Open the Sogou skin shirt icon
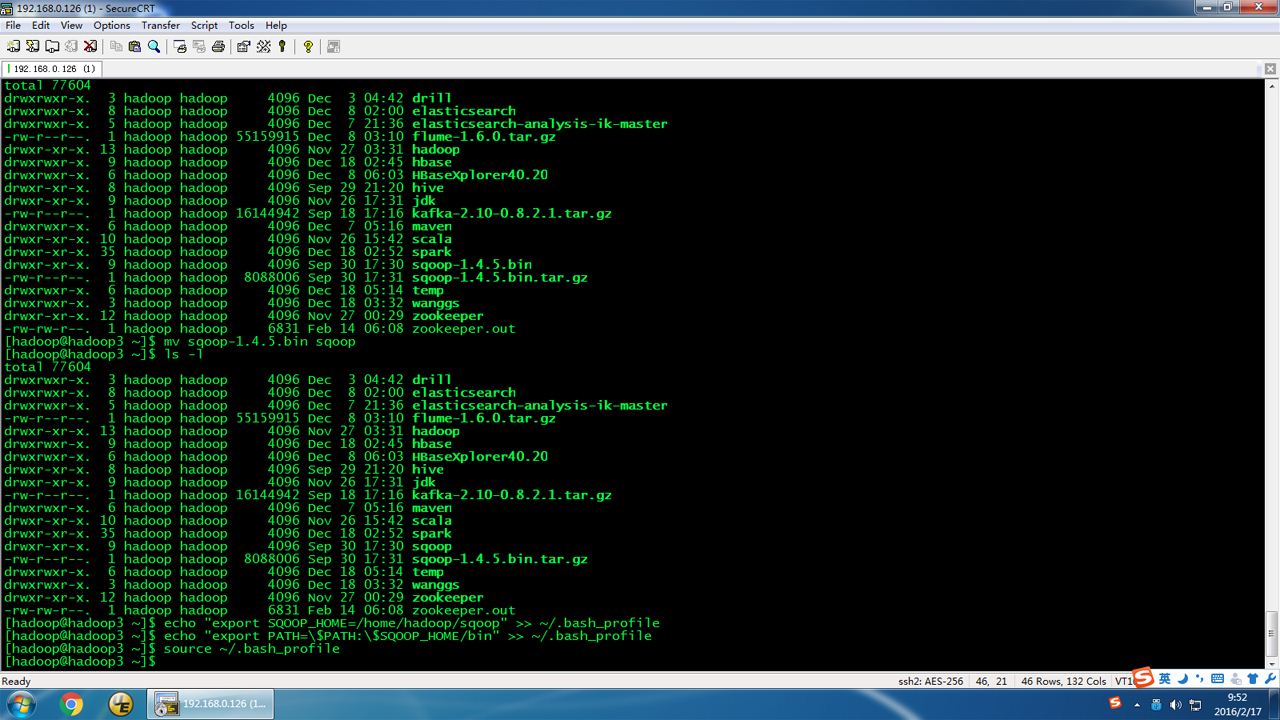 coord(1253,680)
